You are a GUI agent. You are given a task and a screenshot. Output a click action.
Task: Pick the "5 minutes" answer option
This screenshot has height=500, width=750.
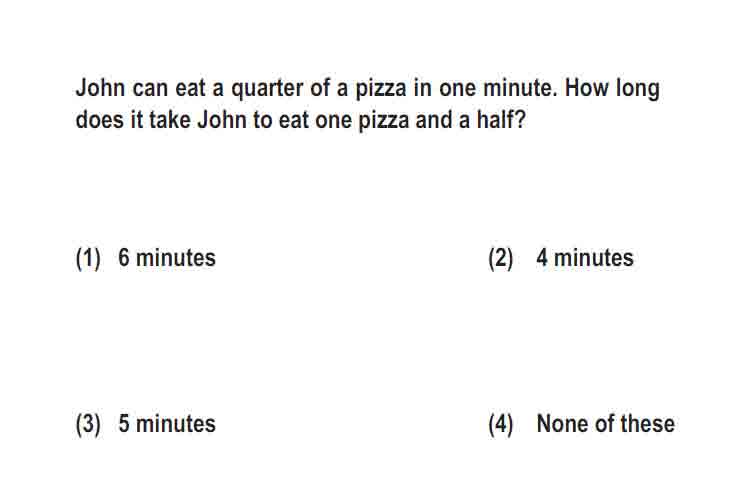(166, 424)
